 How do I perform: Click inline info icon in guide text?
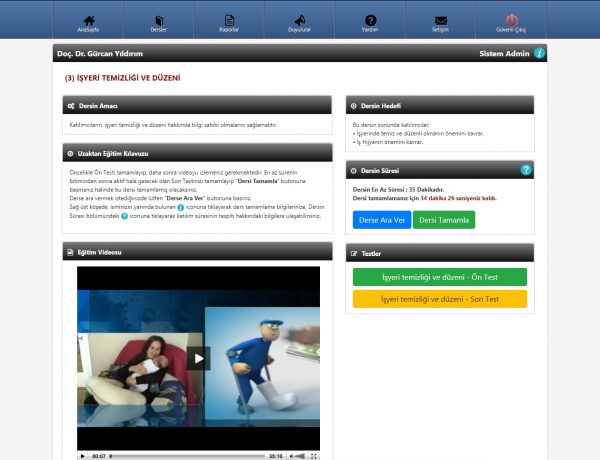[x=181, y=207]
